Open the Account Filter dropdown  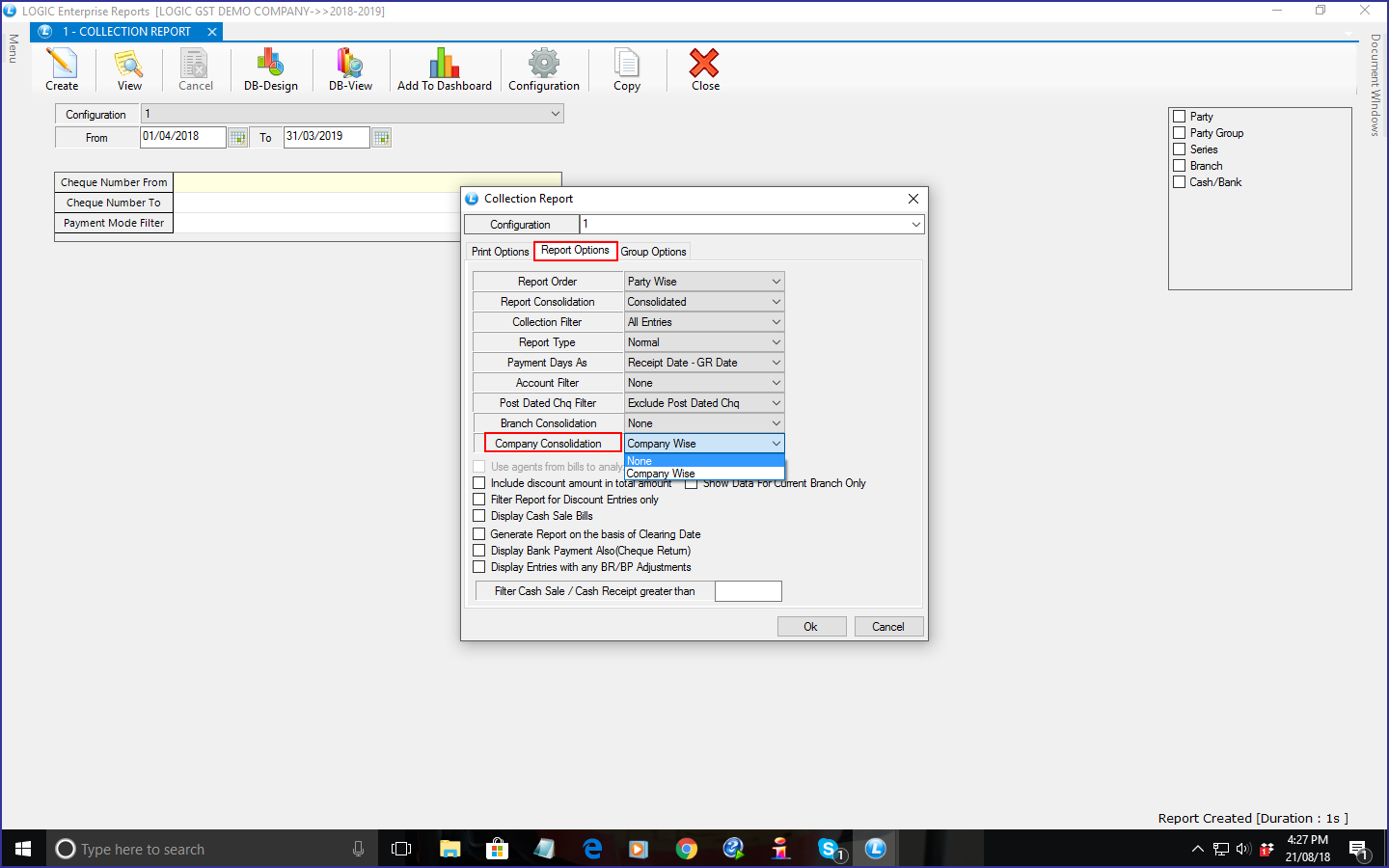[x=704, y=383]
